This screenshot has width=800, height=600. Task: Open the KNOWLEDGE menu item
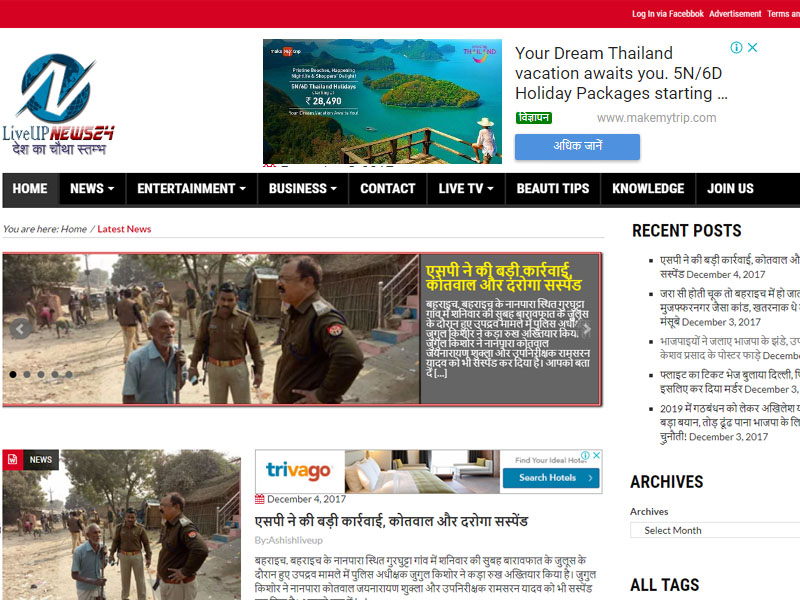click(647, 189)
